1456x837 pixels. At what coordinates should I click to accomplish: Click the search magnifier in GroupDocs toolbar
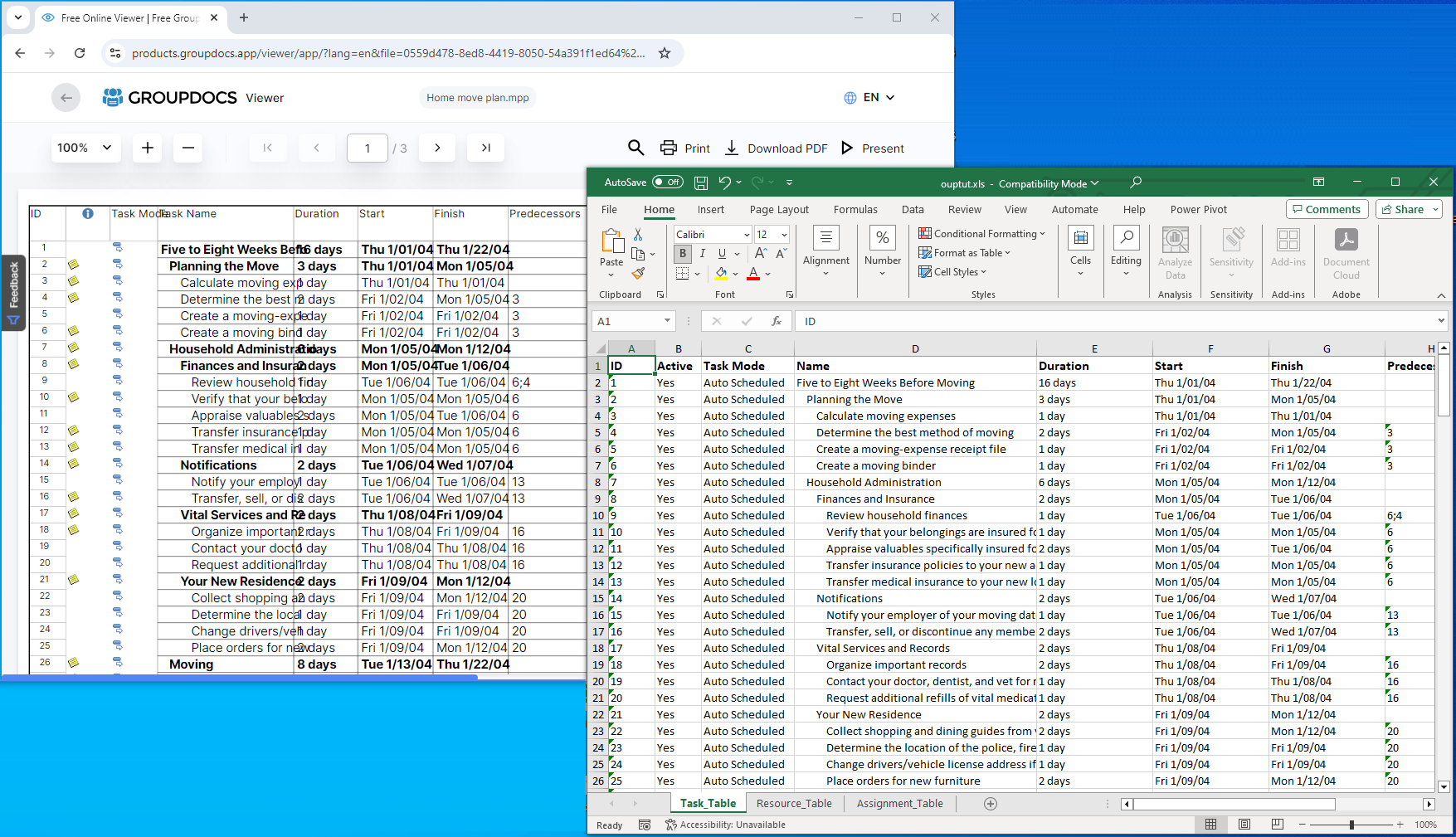(635, 148)
